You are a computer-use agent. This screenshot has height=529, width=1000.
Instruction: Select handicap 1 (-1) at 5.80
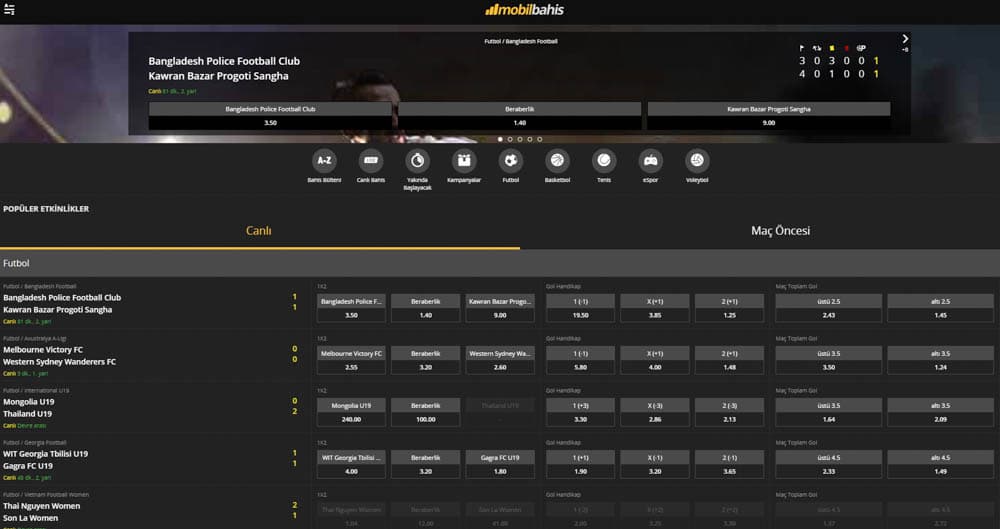click(x=580, y=361)
